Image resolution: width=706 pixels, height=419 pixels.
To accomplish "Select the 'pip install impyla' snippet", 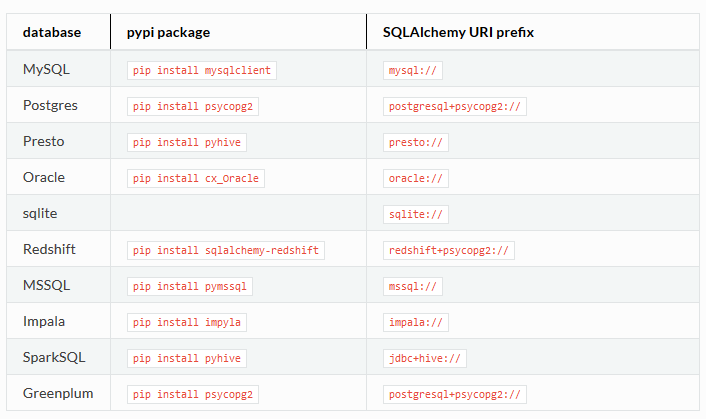I will point(186,323).
